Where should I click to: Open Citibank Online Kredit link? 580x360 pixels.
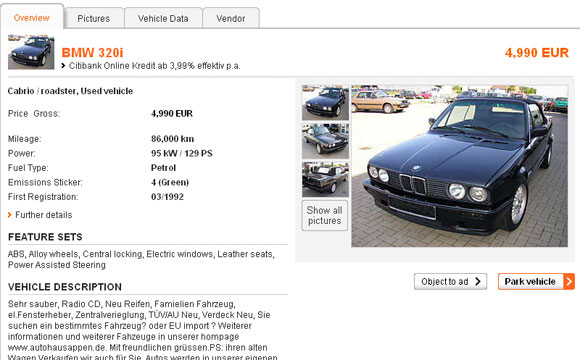pos(155,66)
